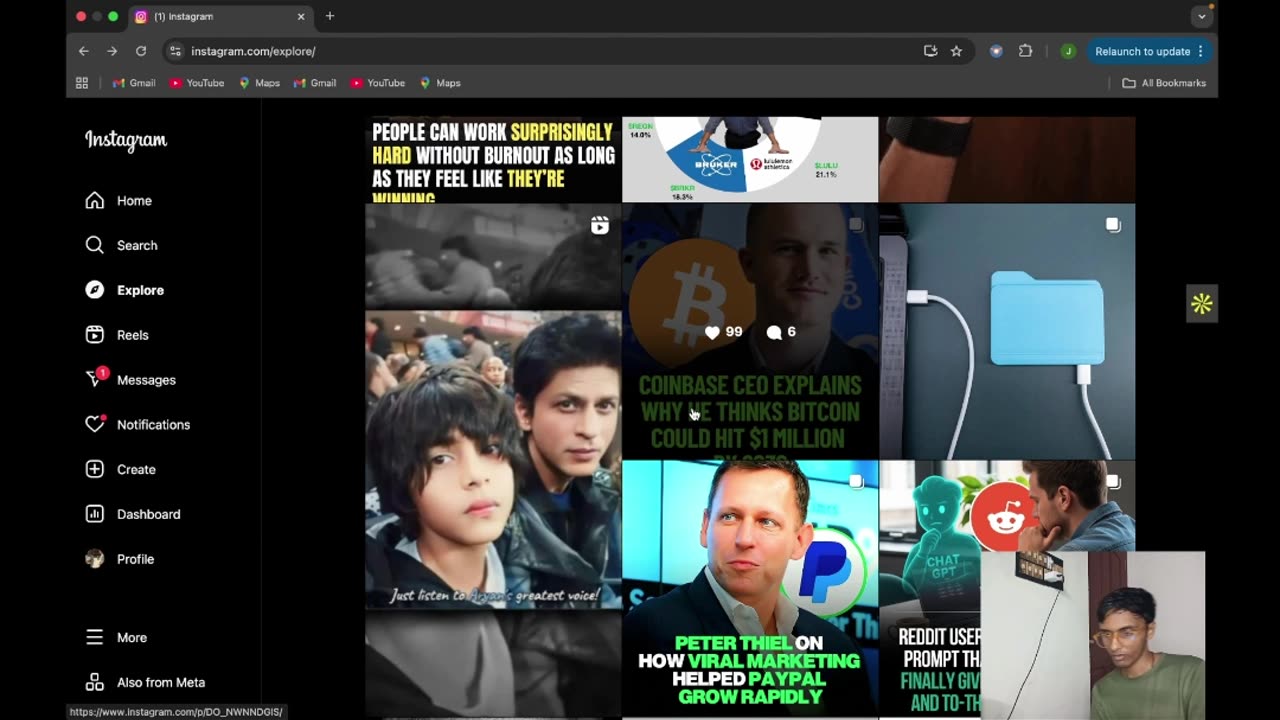This screenshot has width=1280, height=720.
Task: Click the Search magnifier icon
Action: click(x=95, y=245)
